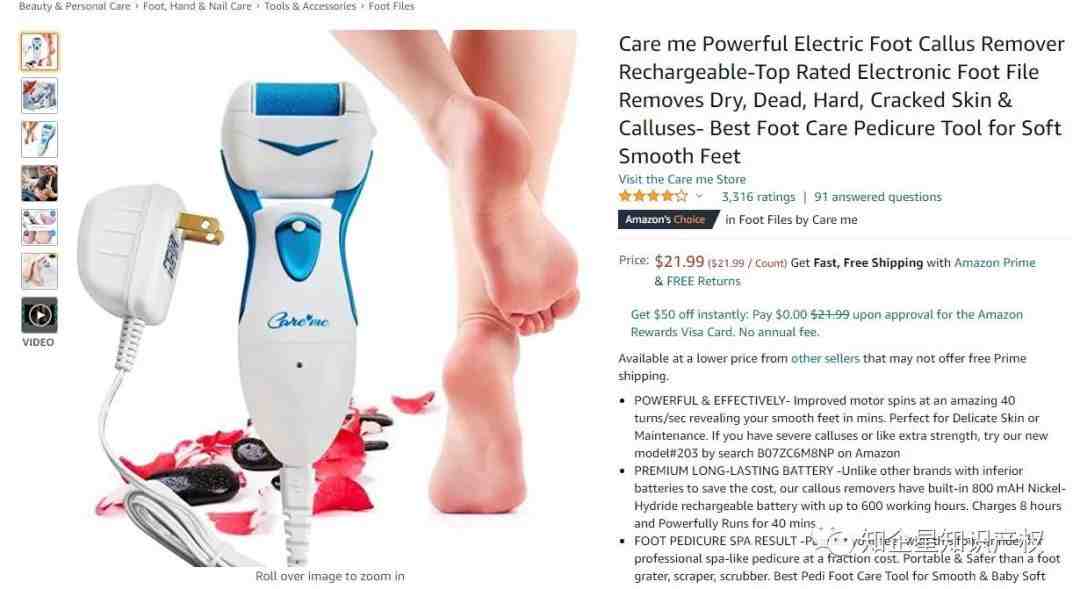The width and height of the screenshot is (1080, 589).
Task: Select the fifth product thumbnail
Action: point(39,228)
